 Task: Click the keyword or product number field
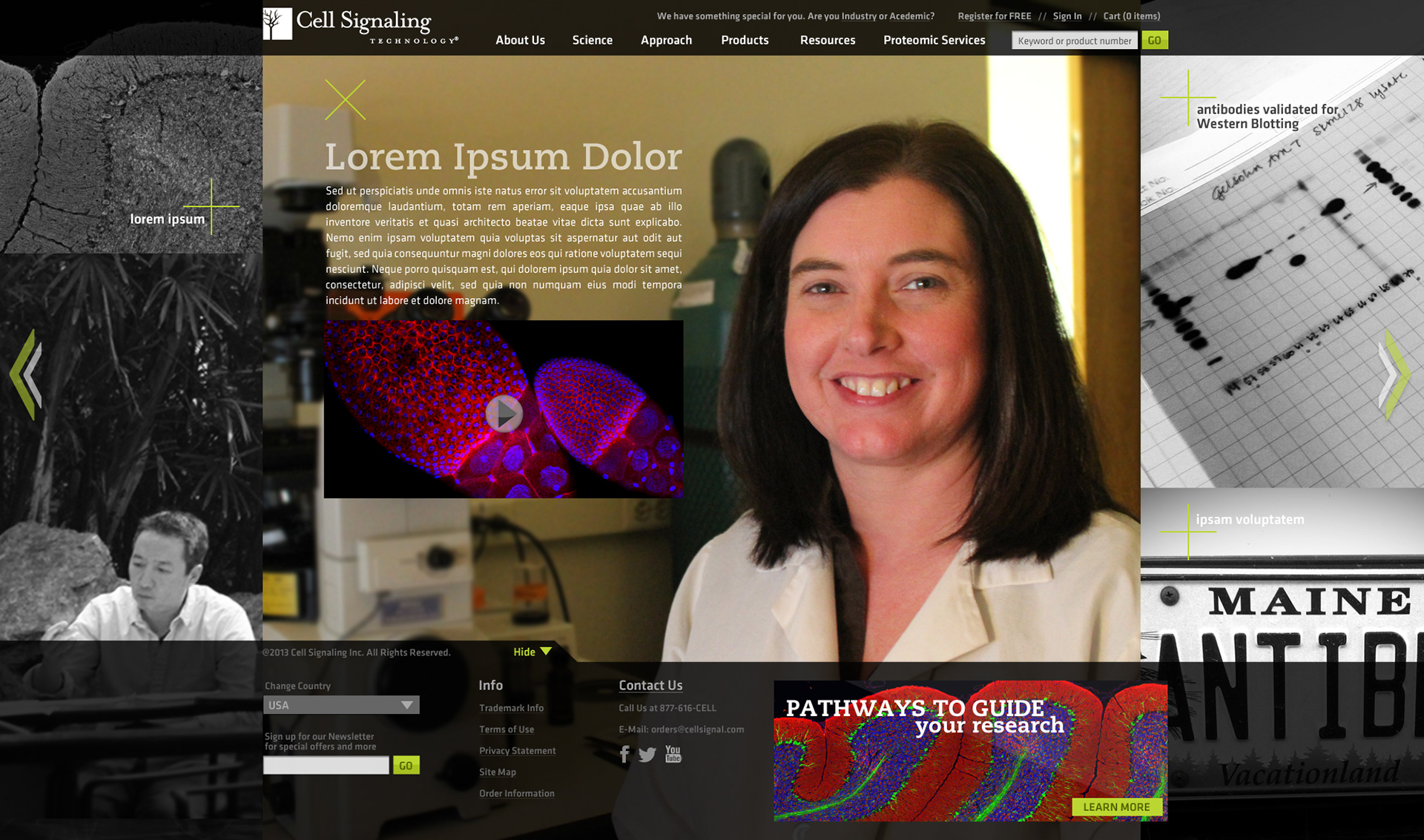pyautogui.click(x=1074, y=41)
